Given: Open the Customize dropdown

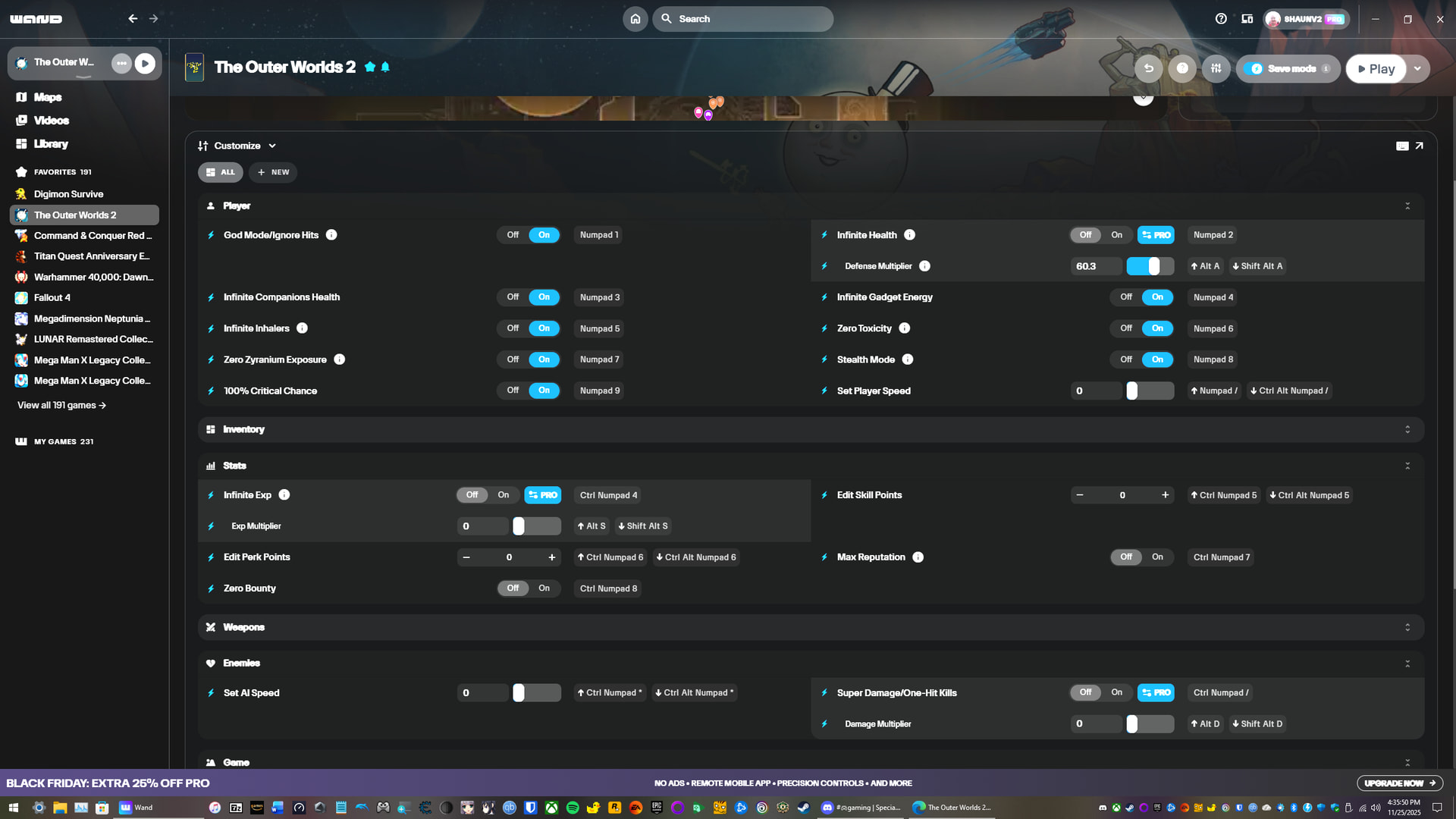Looking at the screenshot, I should (x=237, y=146).
